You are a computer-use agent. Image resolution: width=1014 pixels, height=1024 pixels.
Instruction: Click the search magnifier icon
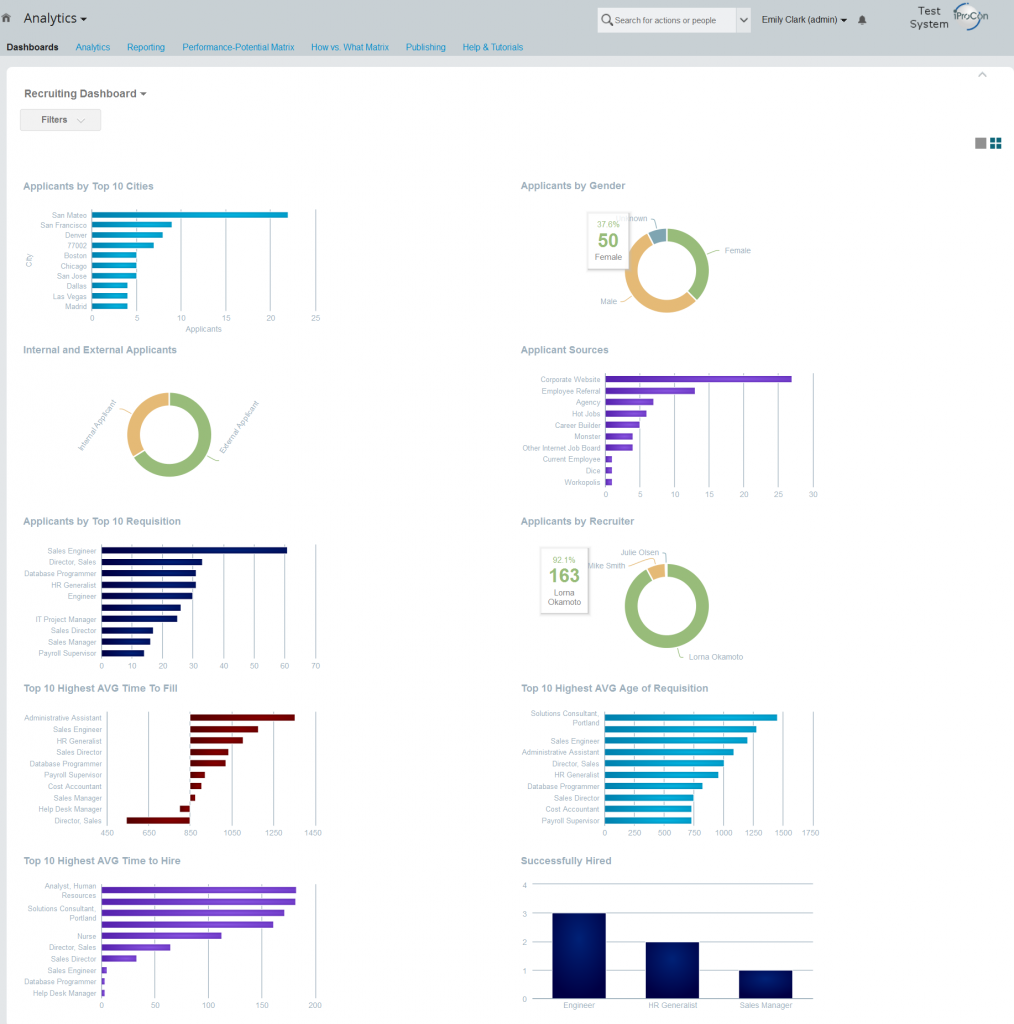tap(607, 19)
